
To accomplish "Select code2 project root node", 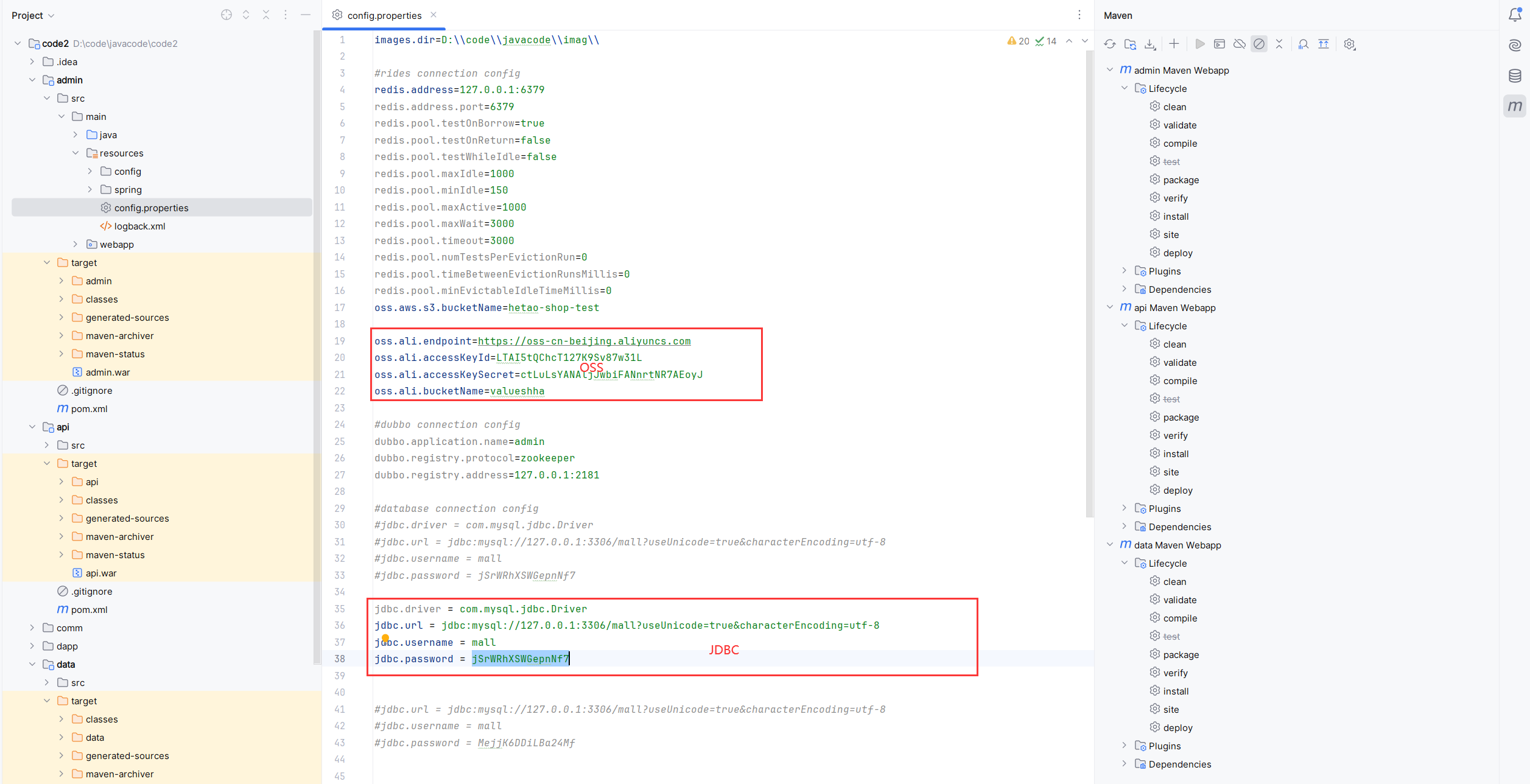I will pyautogui.click(x=55, y=43).
